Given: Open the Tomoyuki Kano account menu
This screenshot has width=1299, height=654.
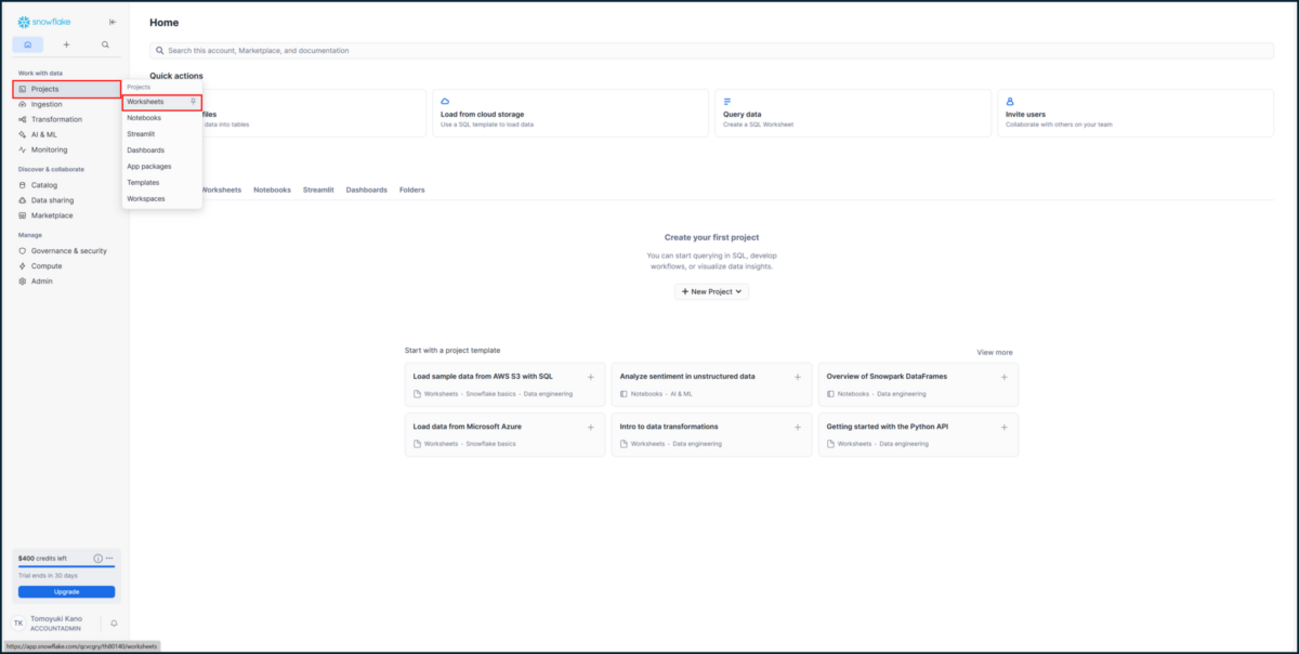Looking at the screenshot, I should (56, 623).
